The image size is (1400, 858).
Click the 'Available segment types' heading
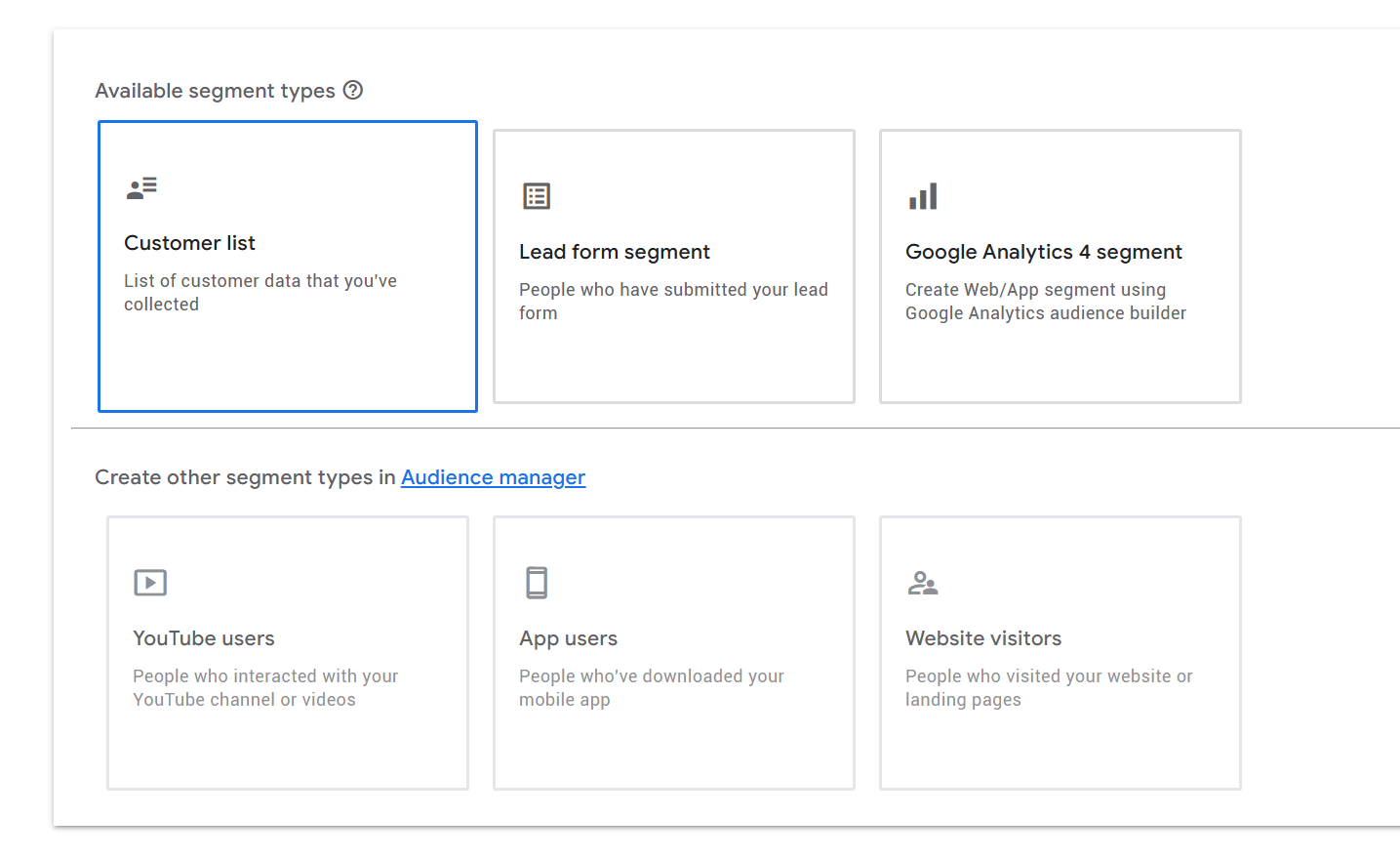215,91
